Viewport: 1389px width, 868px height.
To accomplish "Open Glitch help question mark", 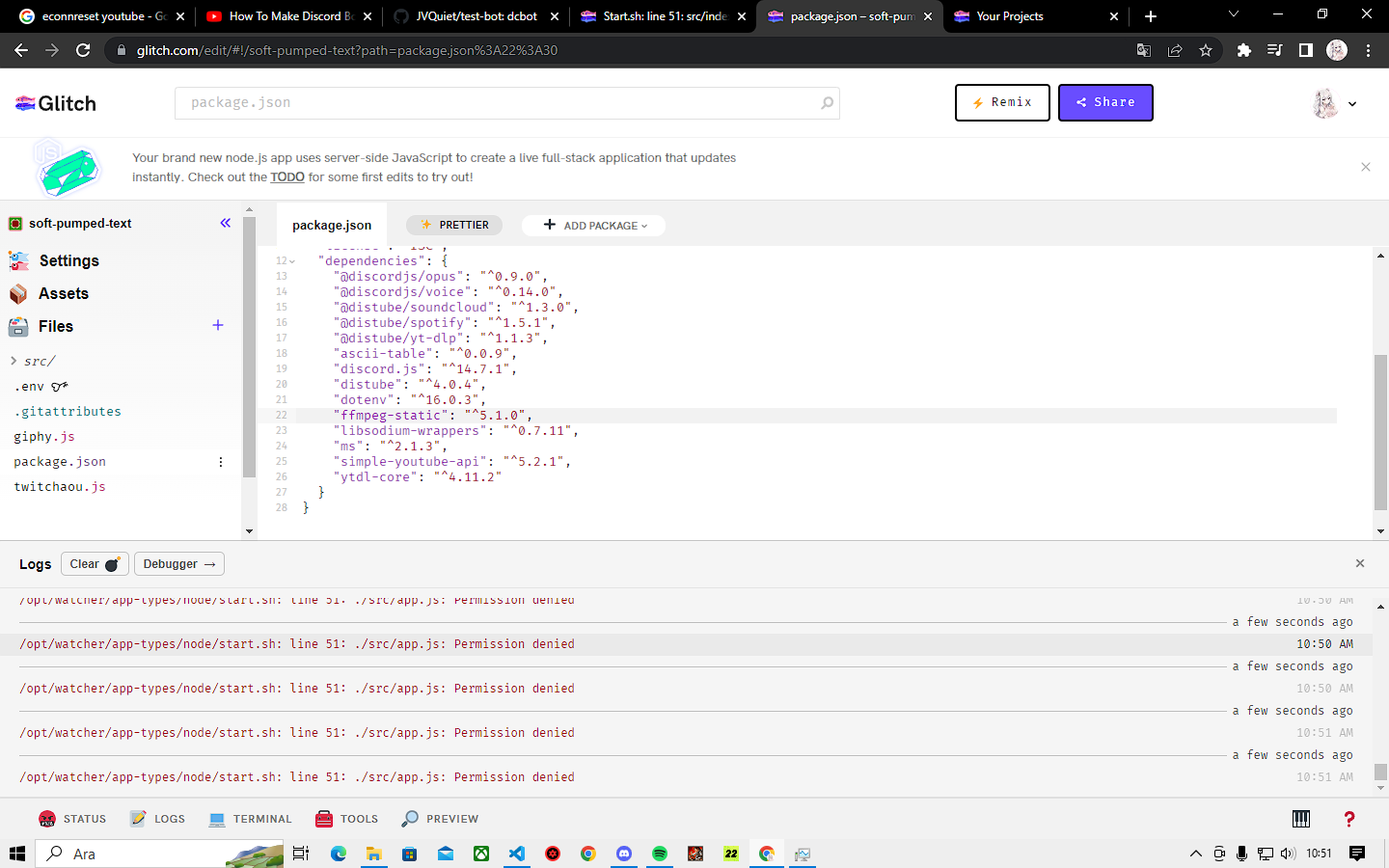I will pyautogui.click(x=1349, y=819).
